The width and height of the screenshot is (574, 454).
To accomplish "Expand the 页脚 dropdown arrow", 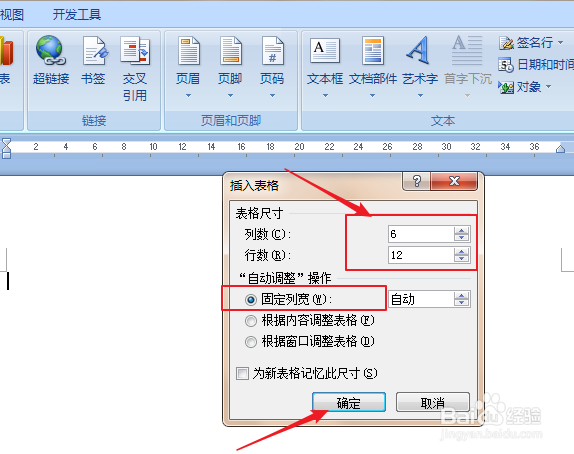I will point(230,96).
